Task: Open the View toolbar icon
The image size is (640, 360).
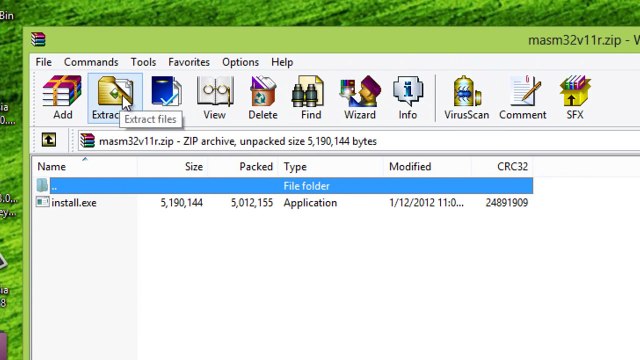Action: (x=215, y=91)
